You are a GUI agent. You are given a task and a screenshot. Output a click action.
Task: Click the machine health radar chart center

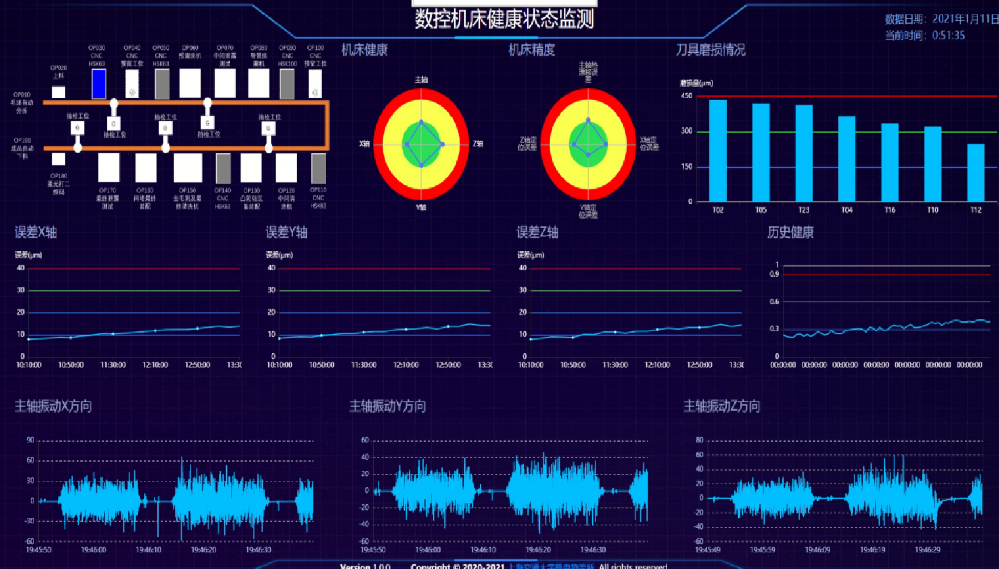click(422, 144)
